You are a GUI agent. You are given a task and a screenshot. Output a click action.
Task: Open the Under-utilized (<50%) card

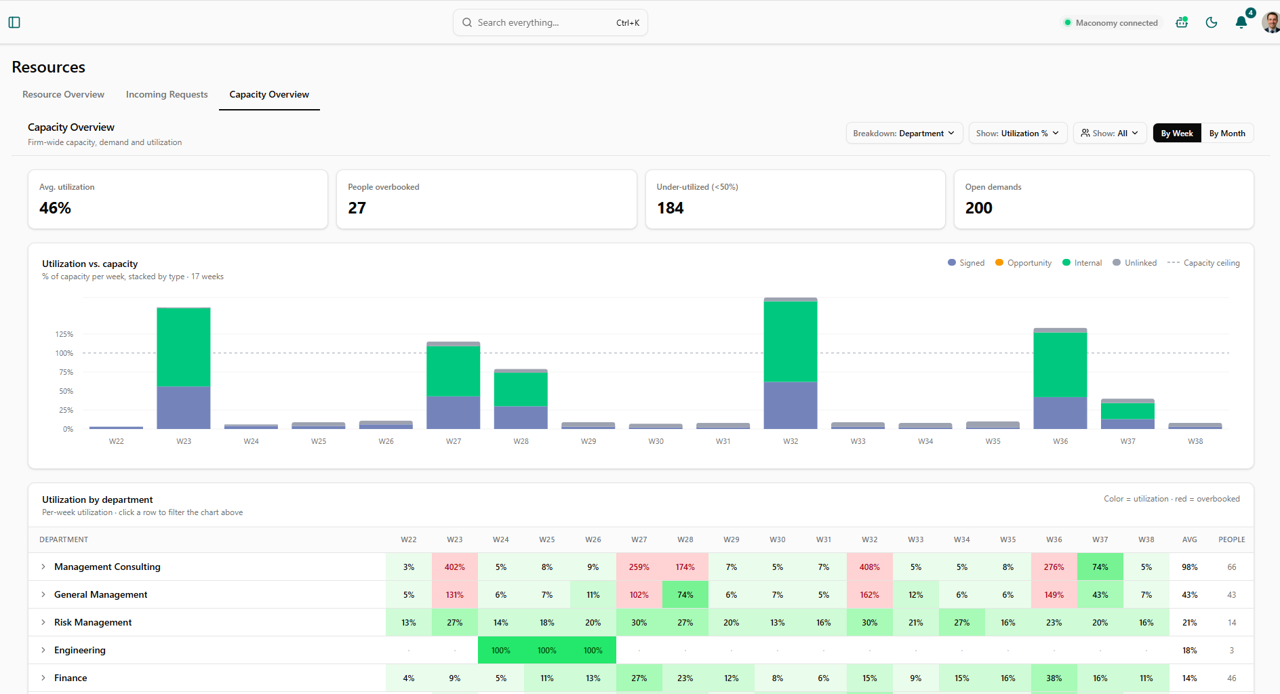pos(795,199)
